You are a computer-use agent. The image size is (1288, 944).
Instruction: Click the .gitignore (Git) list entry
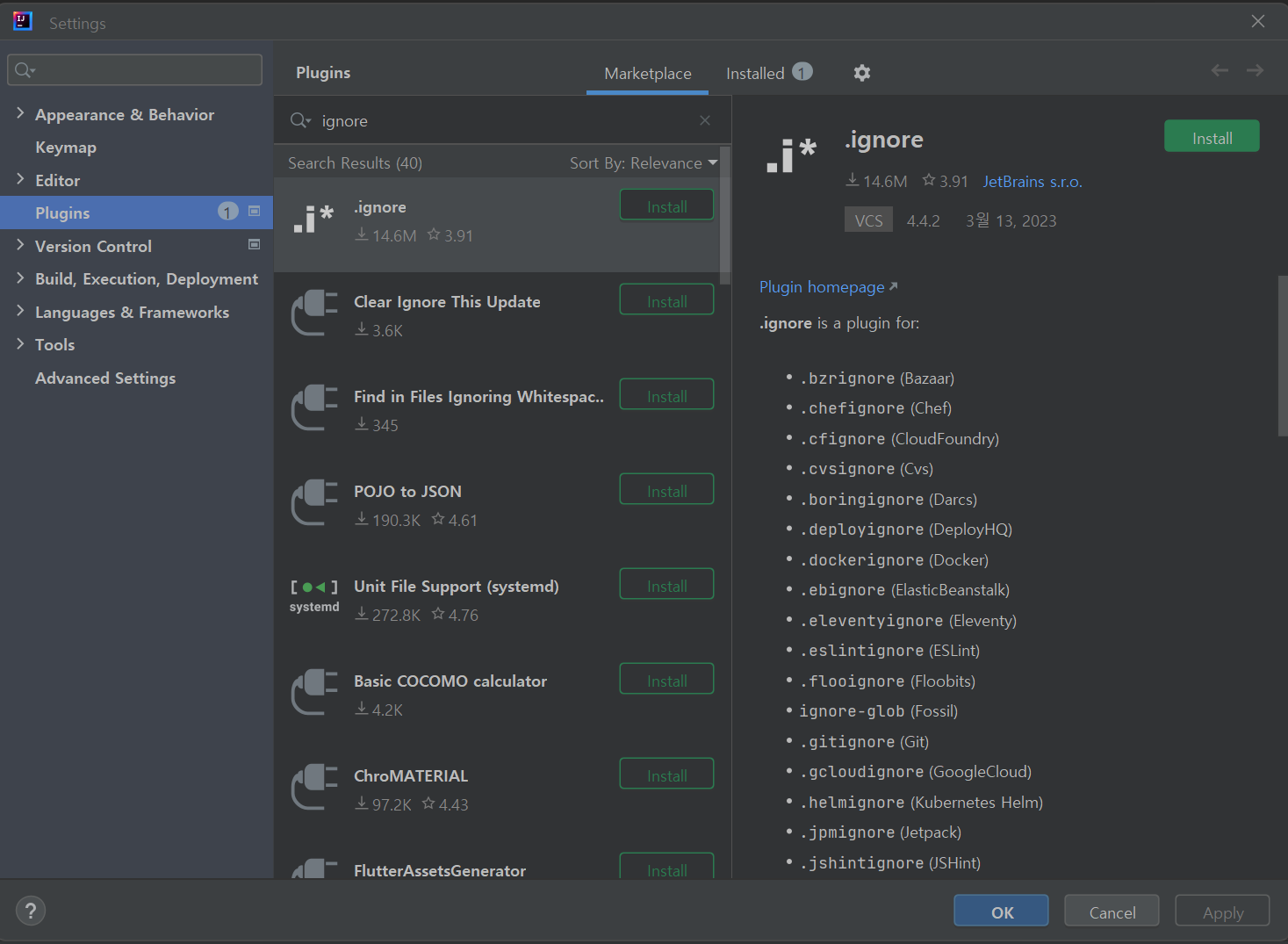(864, 742)
